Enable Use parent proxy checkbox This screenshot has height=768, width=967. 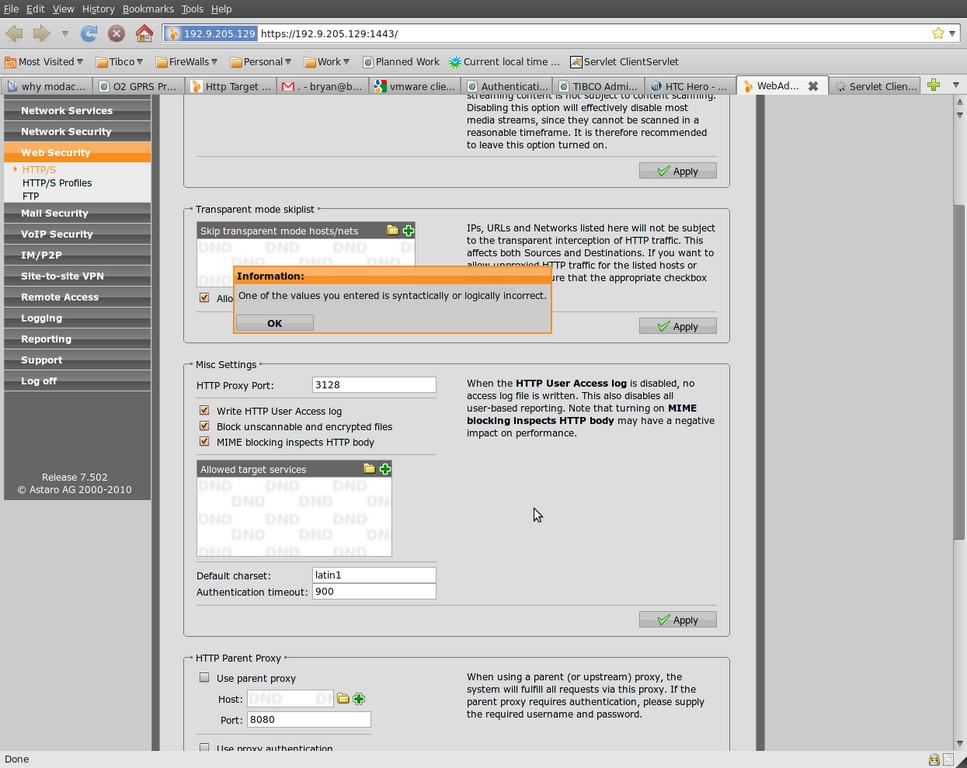[x=205, y=678]
